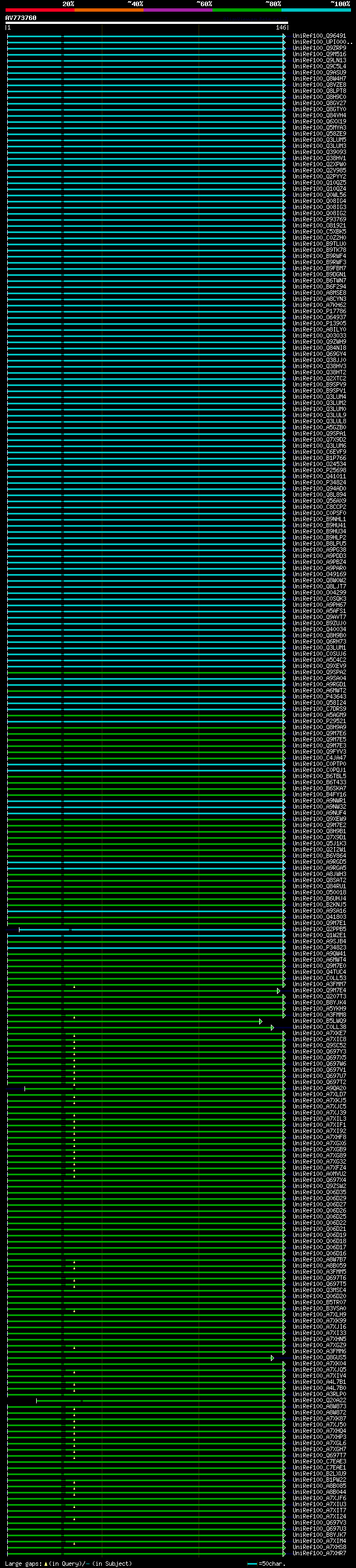Click the hit label UniRef100_Q8W4H7
Viewport: 356px width, 1568px height.
point(319,78)
